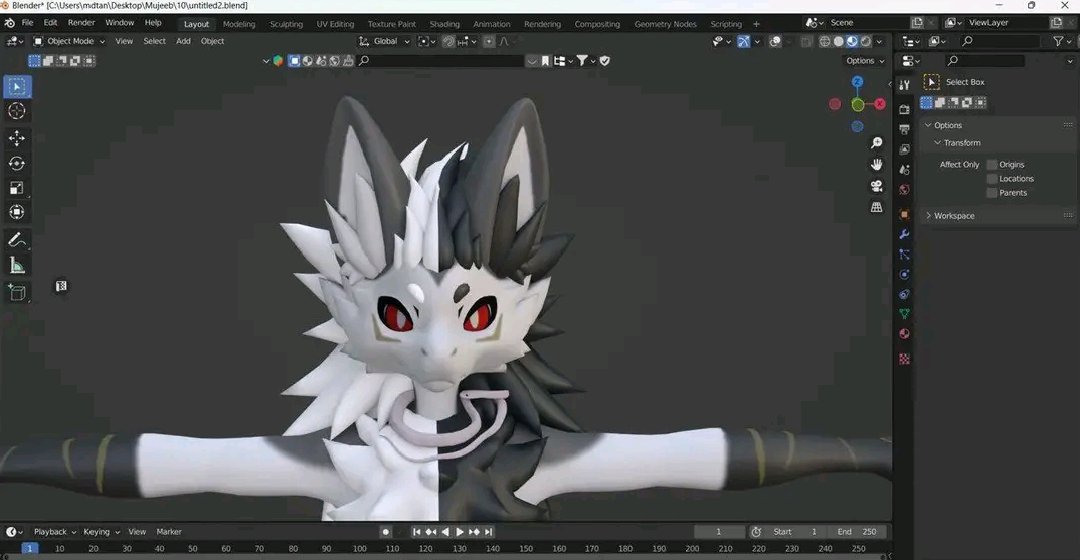Open the Render properties tab
This screenshot has width=1080, height=560.
[904, 110]
